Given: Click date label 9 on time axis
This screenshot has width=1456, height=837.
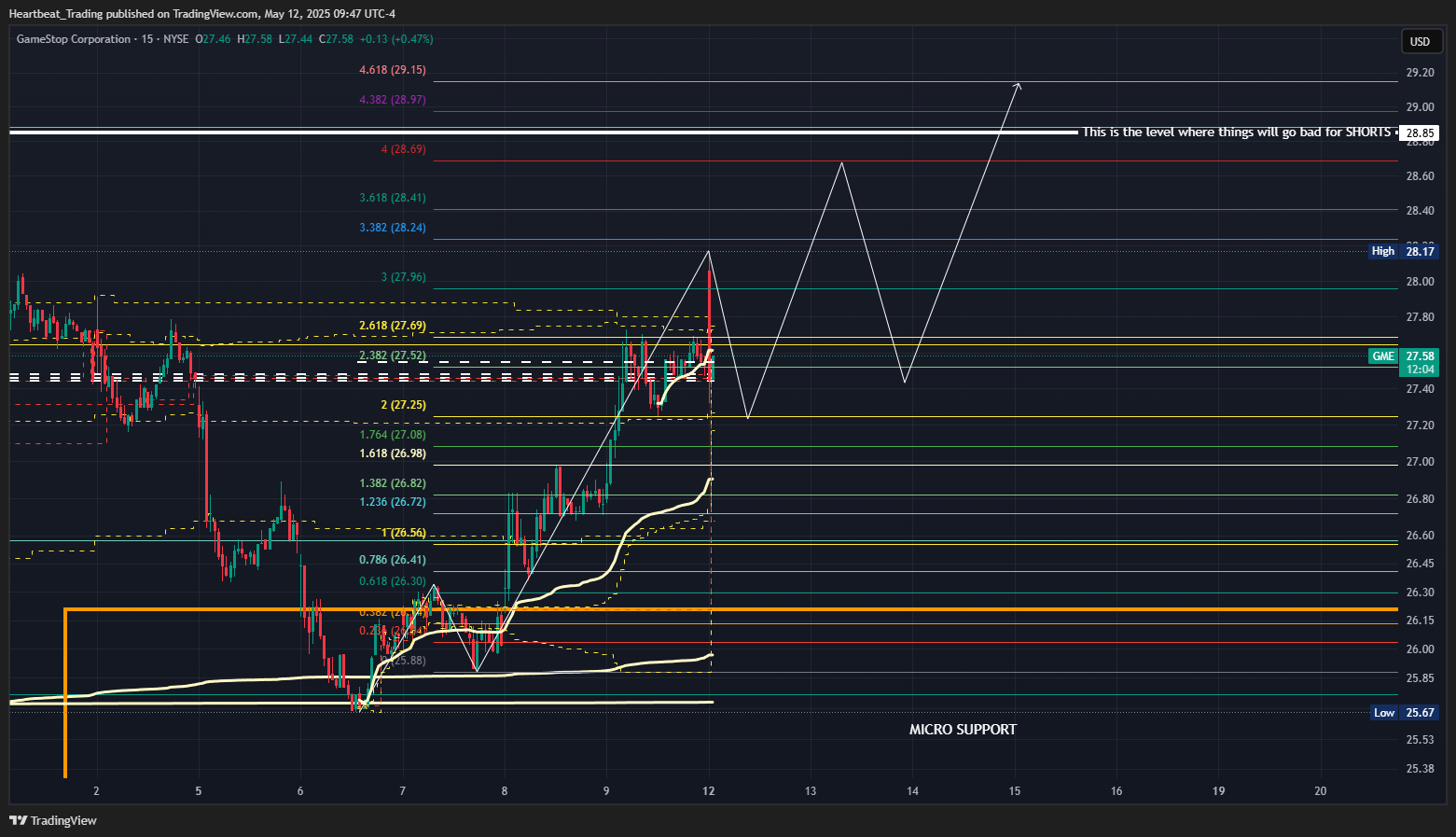Looking at the screenshot, I should pos(606,791).
